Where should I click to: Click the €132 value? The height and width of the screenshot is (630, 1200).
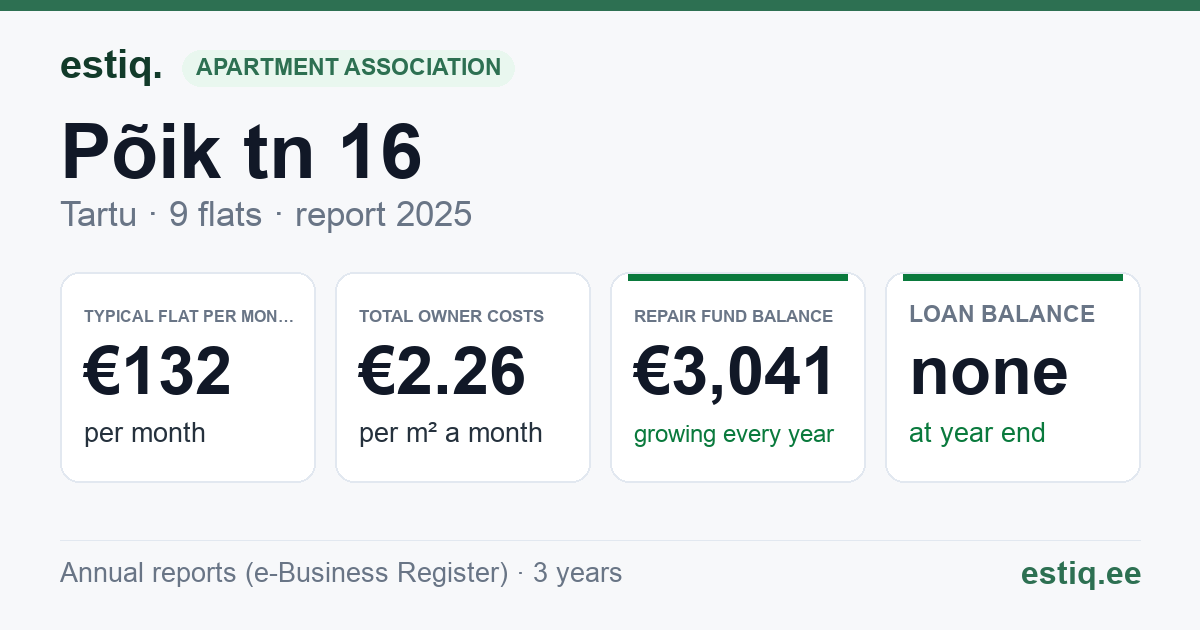coord(158,371)
